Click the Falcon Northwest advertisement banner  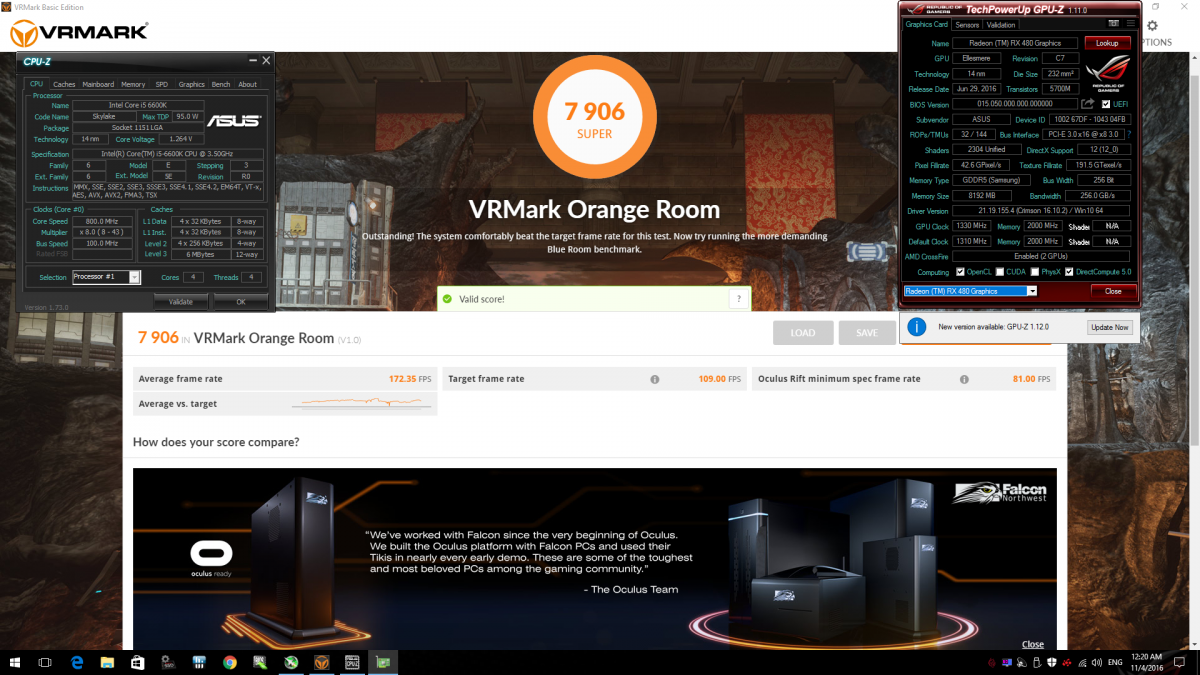[x=595, y=559]
